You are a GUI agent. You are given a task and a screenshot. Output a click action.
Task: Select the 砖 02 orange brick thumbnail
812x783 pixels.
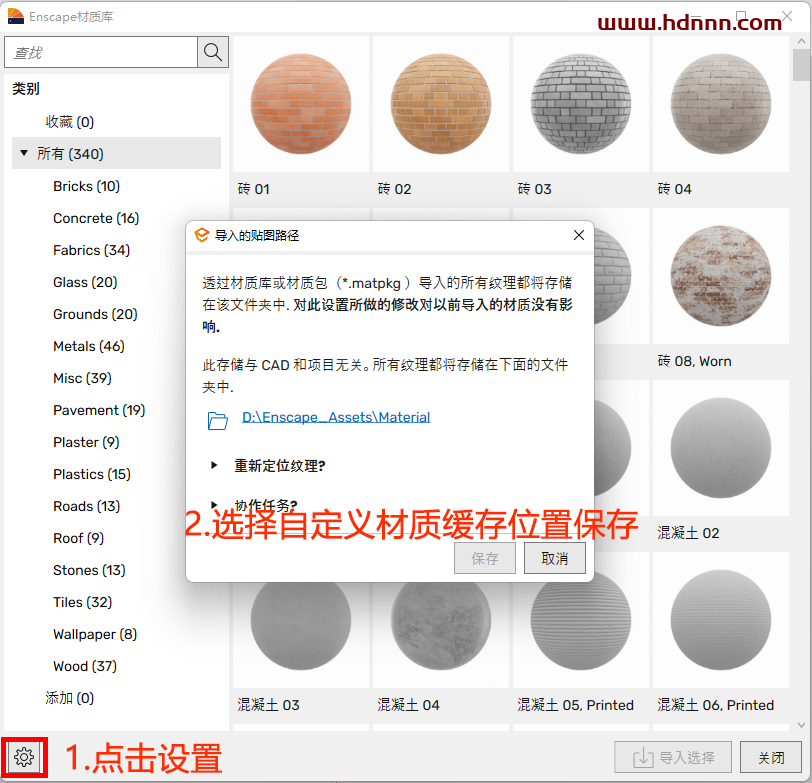click(441, 104)
